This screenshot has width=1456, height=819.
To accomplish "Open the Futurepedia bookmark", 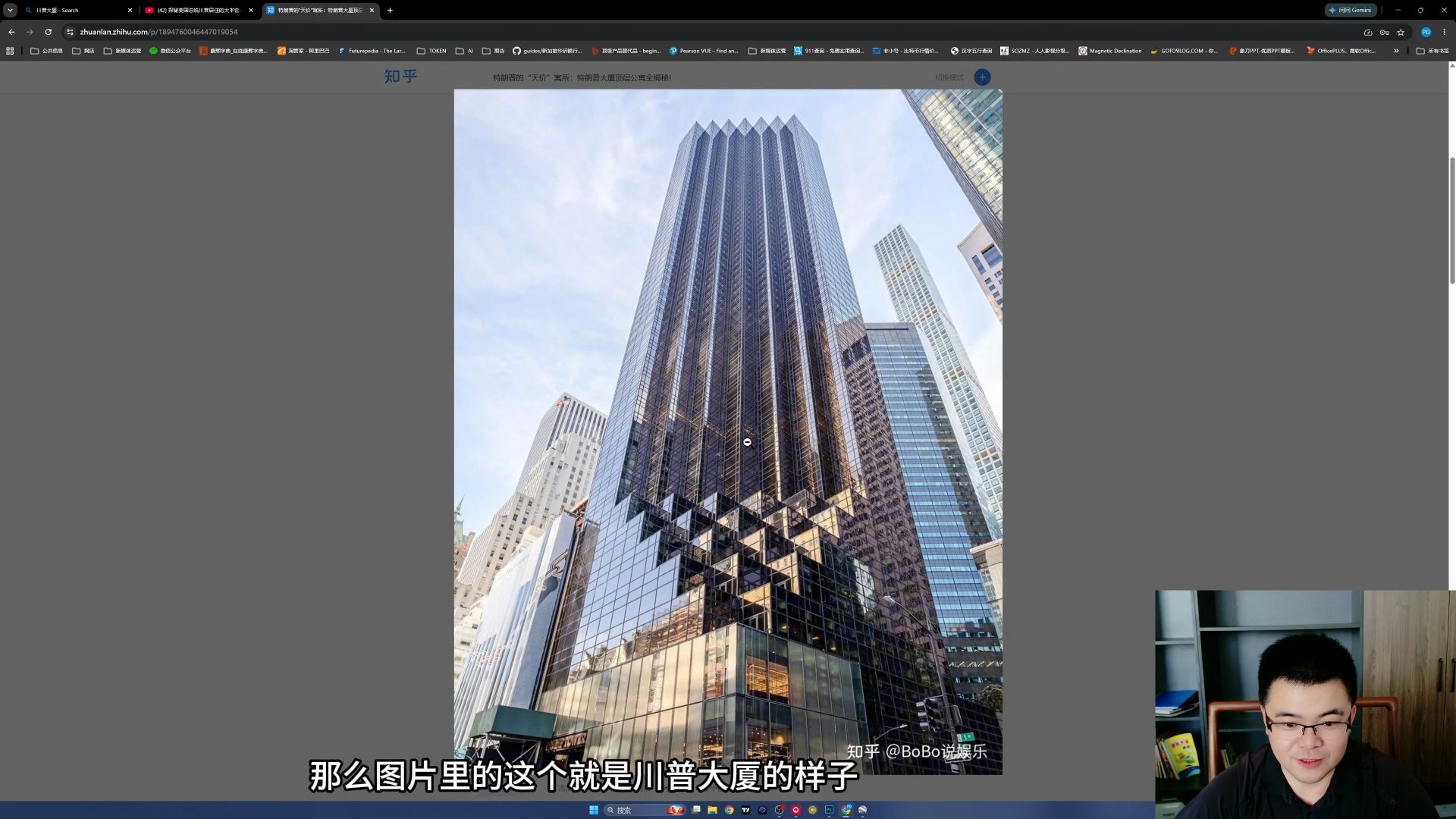I will [x=372, y=51].
